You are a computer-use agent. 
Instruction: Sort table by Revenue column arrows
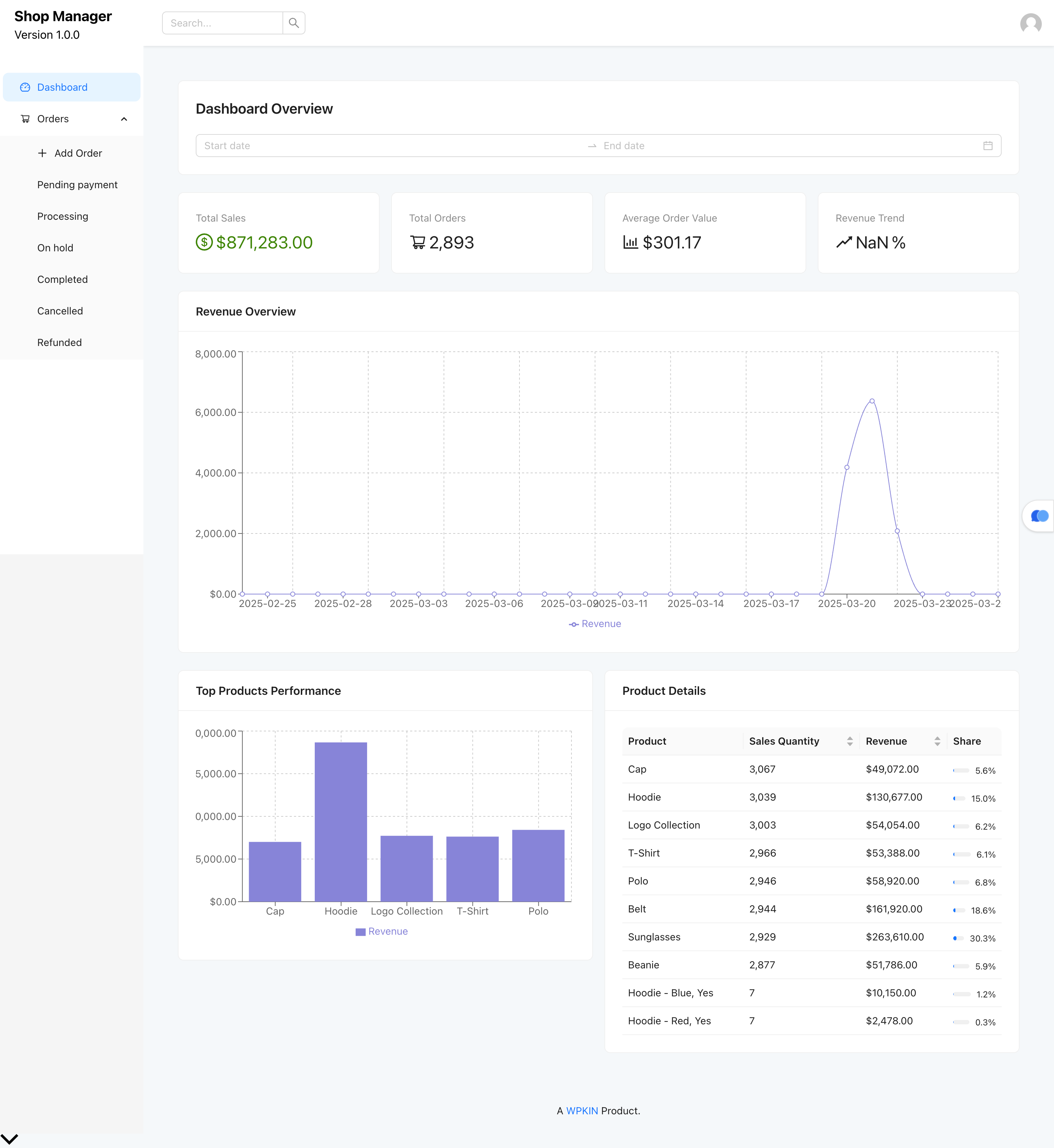(x=936, y=741)
